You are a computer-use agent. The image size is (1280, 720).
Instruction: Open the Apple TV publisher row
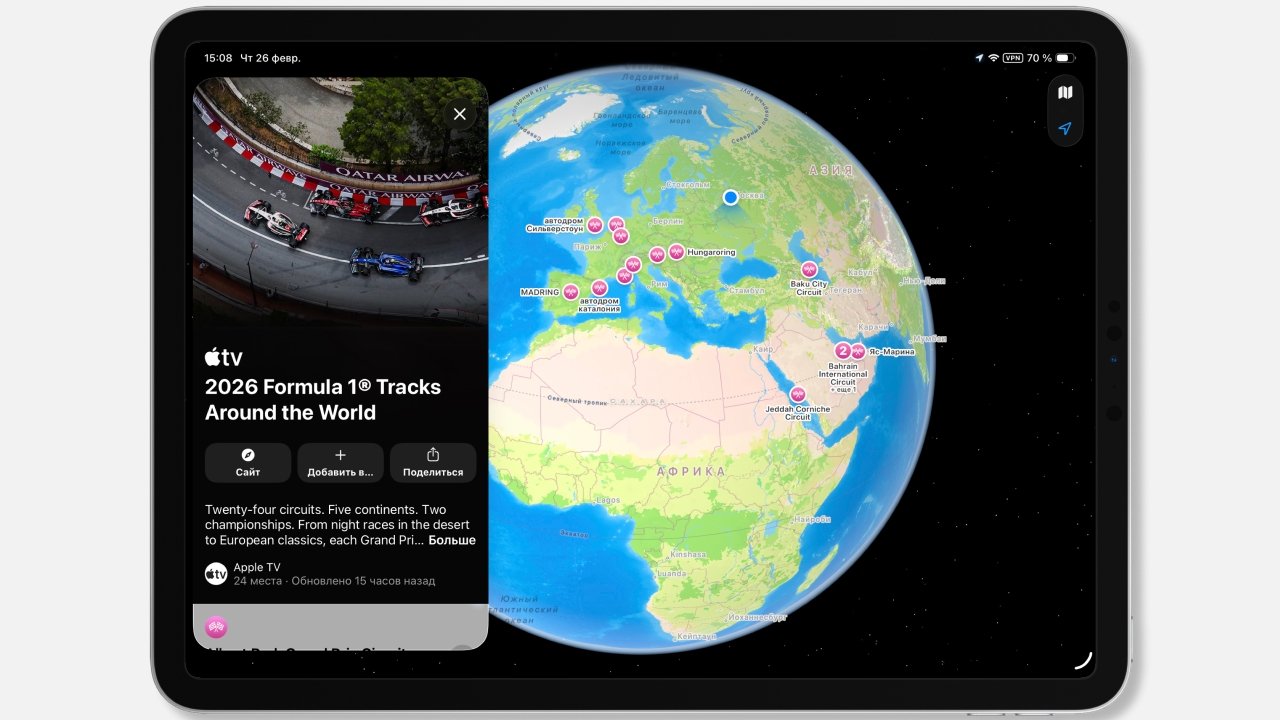pos(320,573)
